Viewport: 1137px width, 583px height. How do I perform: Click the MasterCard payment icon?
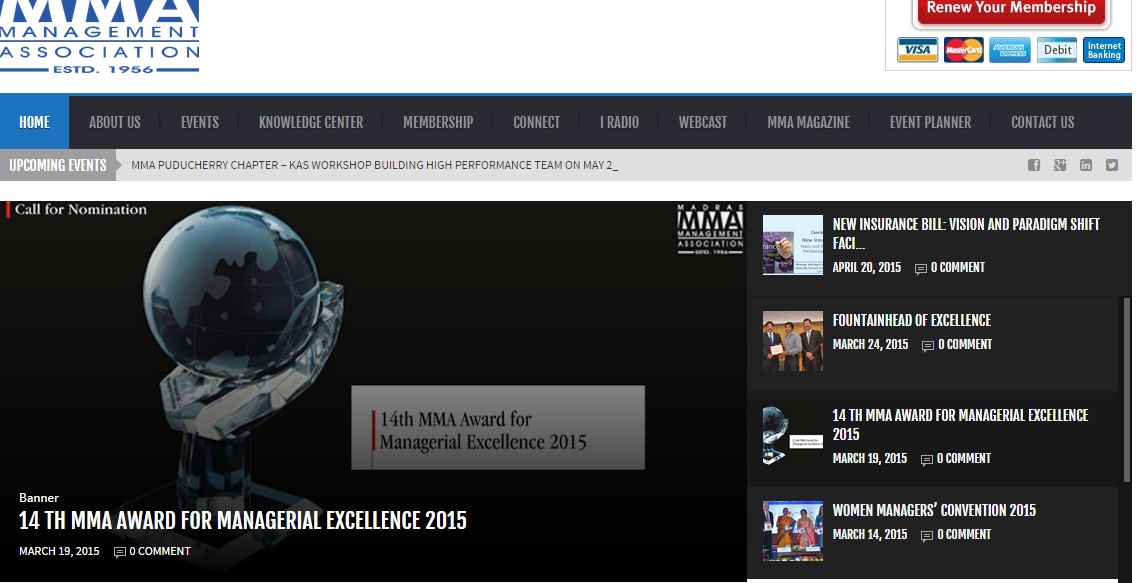click(964, 50)
